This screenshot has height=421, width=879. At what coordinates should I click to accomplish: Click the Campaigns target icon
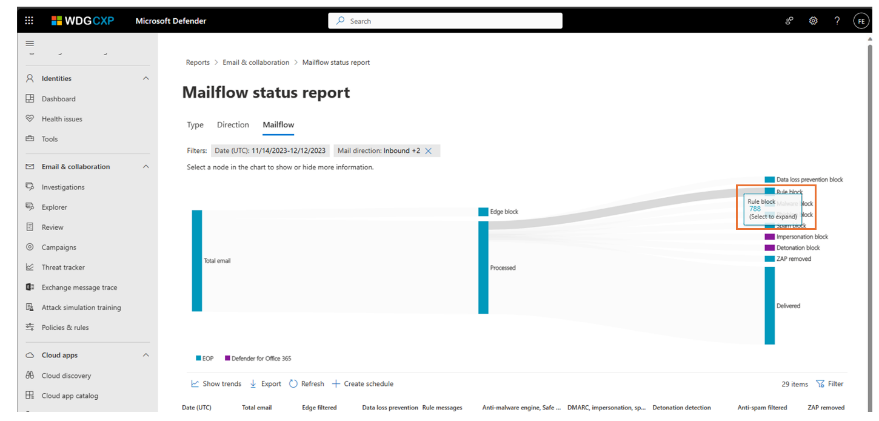point(30,247)
